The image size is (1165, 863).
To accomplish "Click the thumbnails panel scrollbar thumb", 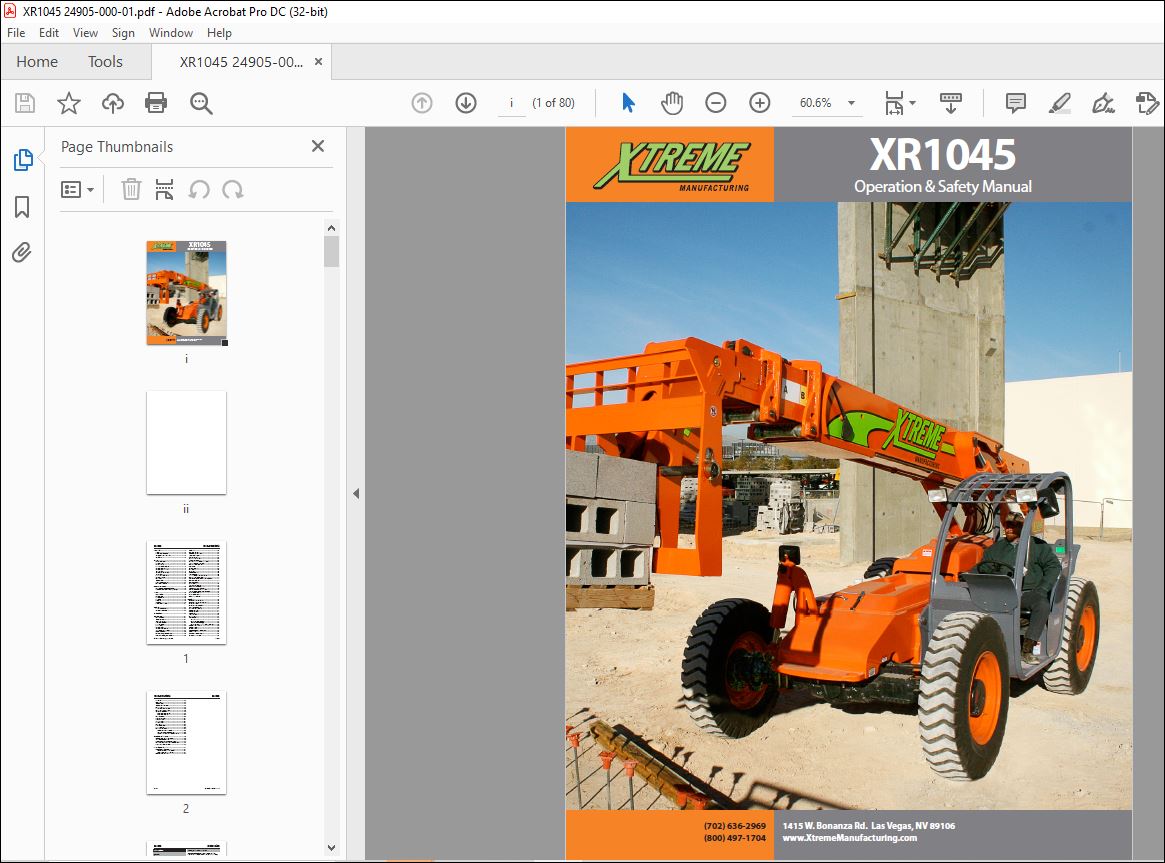I will pyautogui.click(x=331, y=251).
